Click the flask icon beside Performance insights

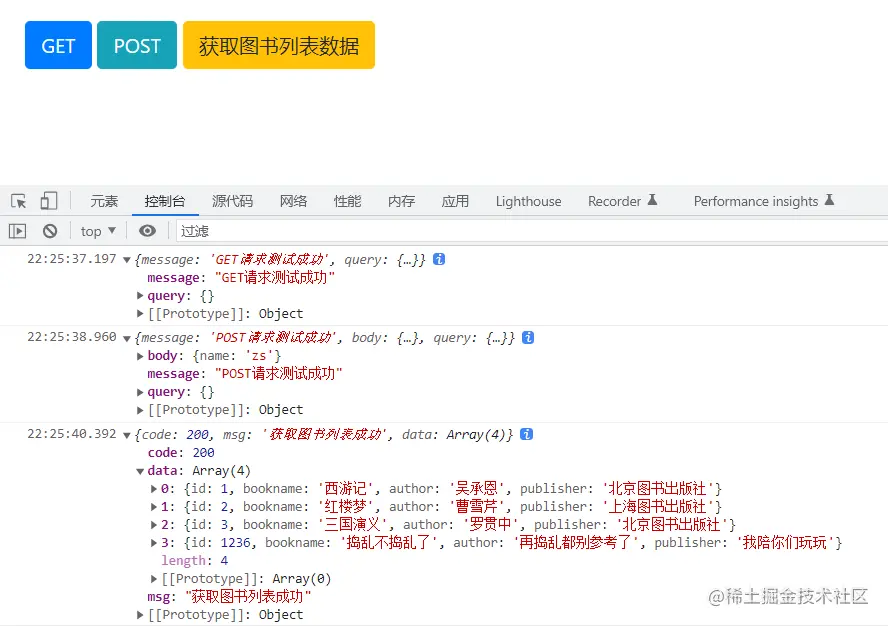(829, 200)
